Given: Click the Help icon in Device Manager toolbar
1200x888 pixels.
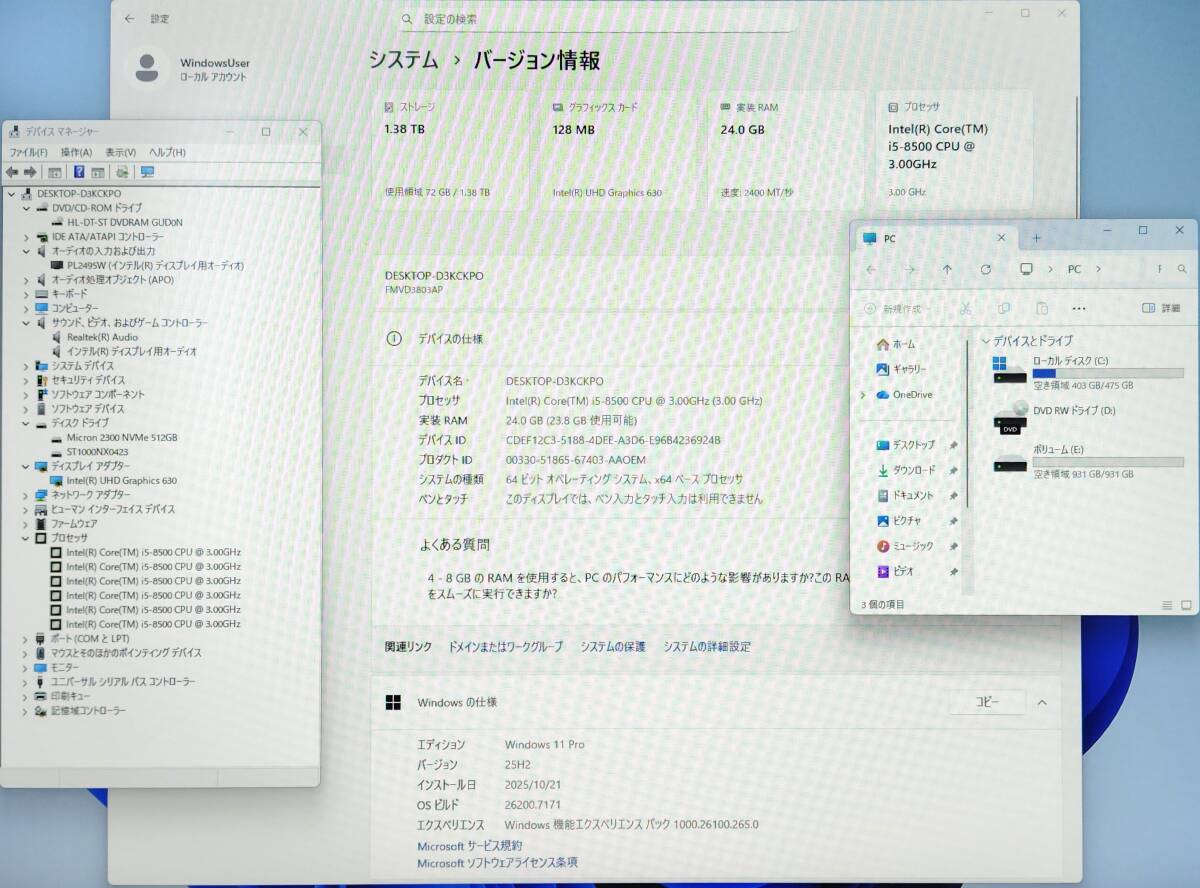Looking at the screenshot, I should click(79, 172).
